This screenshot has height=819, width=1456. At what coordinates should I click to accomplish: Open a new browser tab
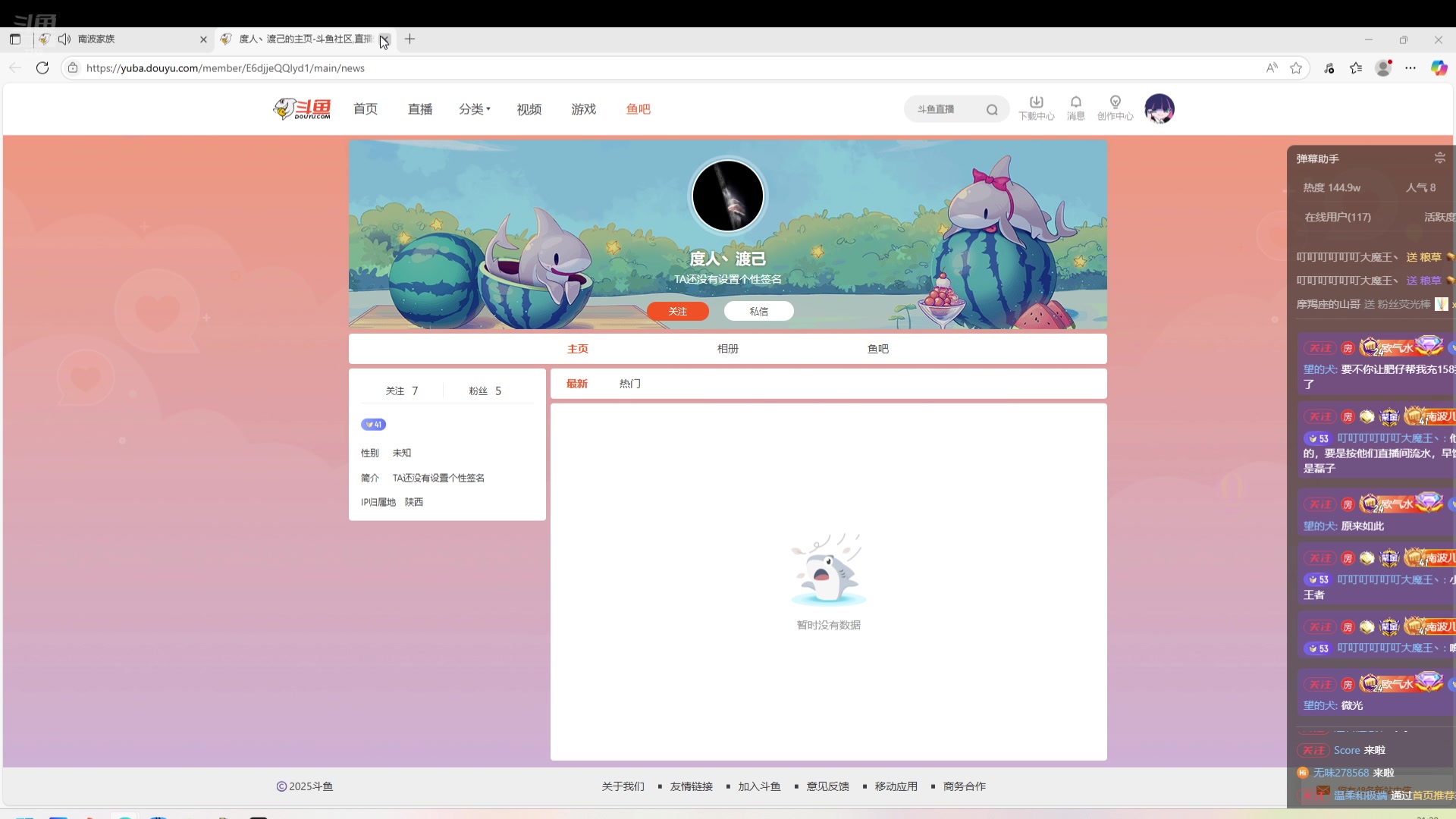click(x=409, y=39)
